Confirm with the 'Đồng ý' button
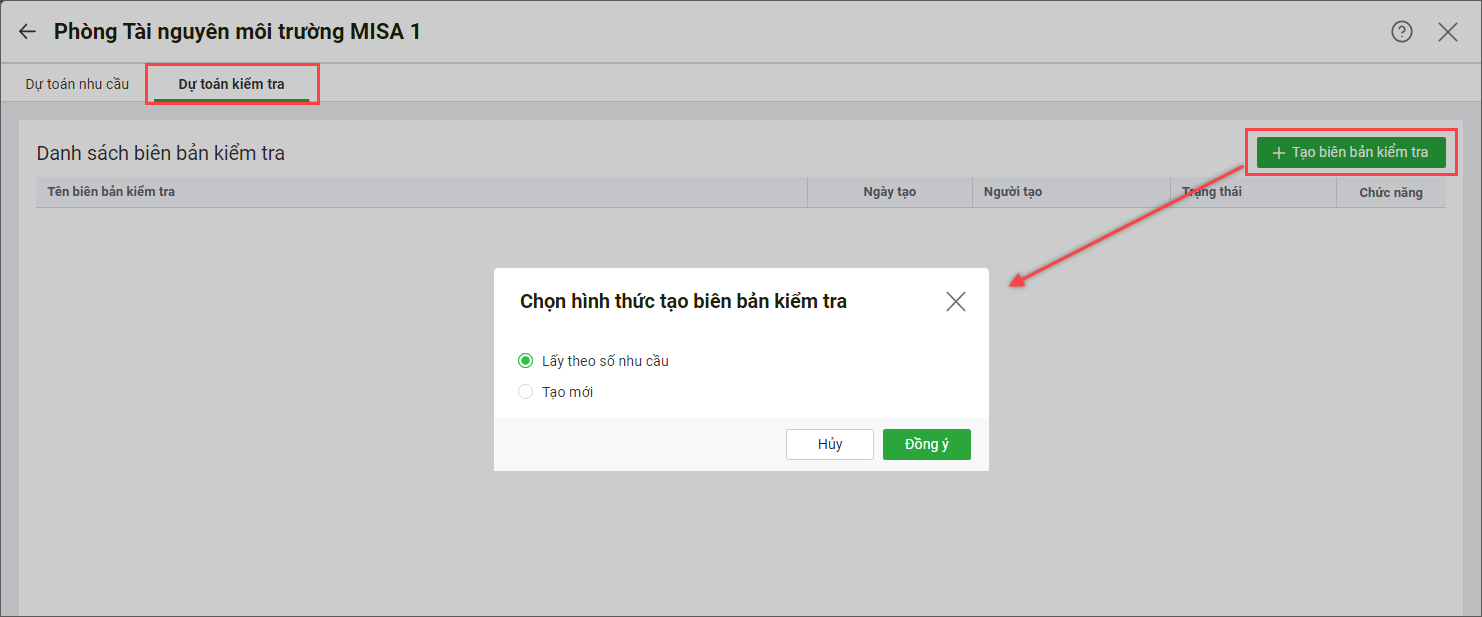Screen dimensions: 1482x617 tap(926, 444)
